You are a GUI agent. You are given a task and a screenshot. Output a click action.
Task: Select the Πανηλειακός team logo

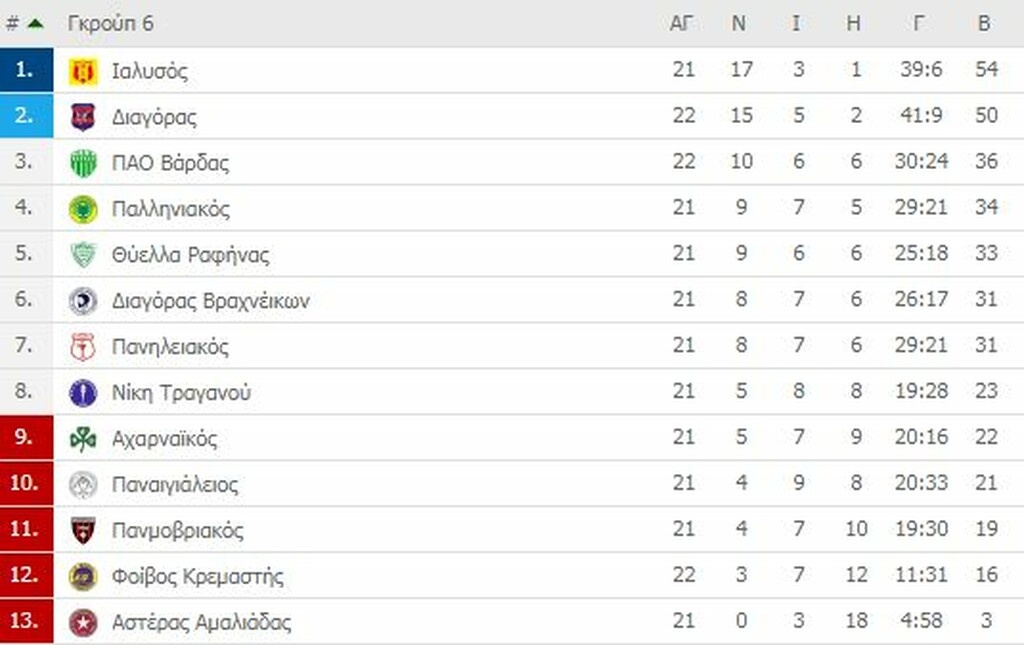84,346
